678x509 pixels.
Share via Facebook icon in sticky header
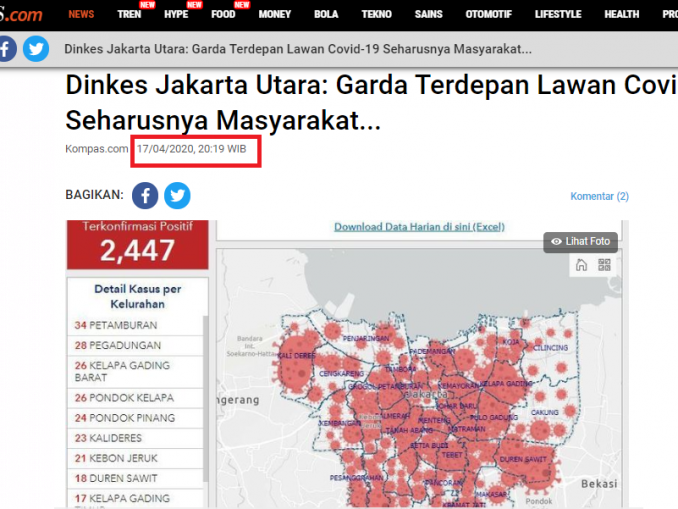[6, 49]
